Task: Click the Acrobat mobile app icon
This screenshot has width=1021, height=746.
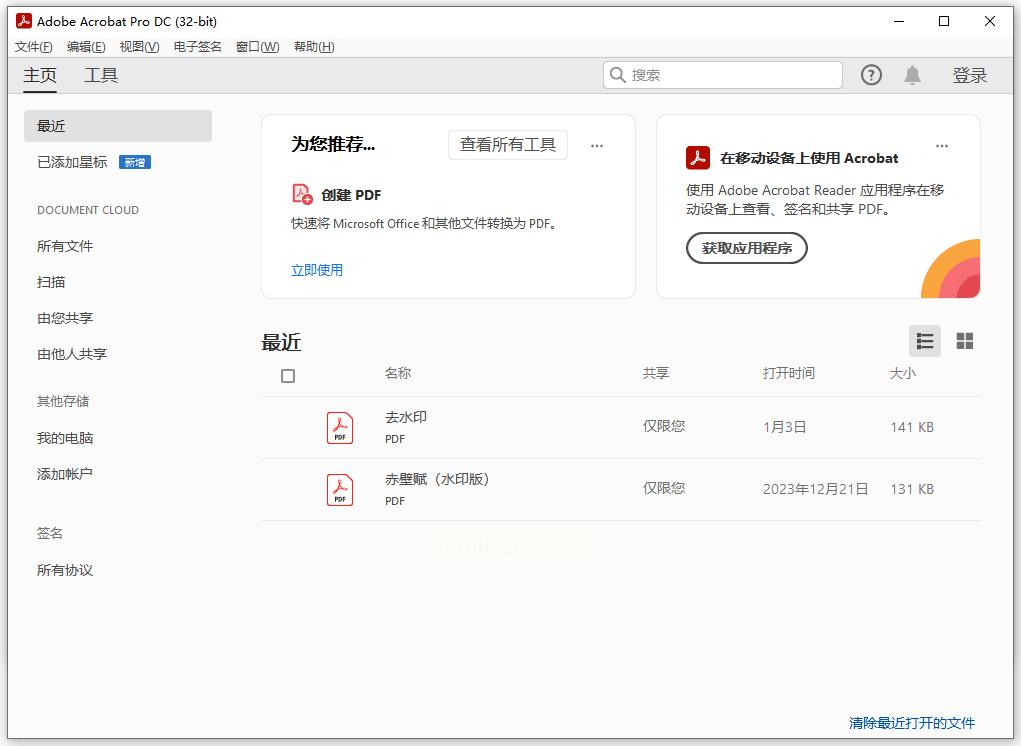Action: click(697, 158)
